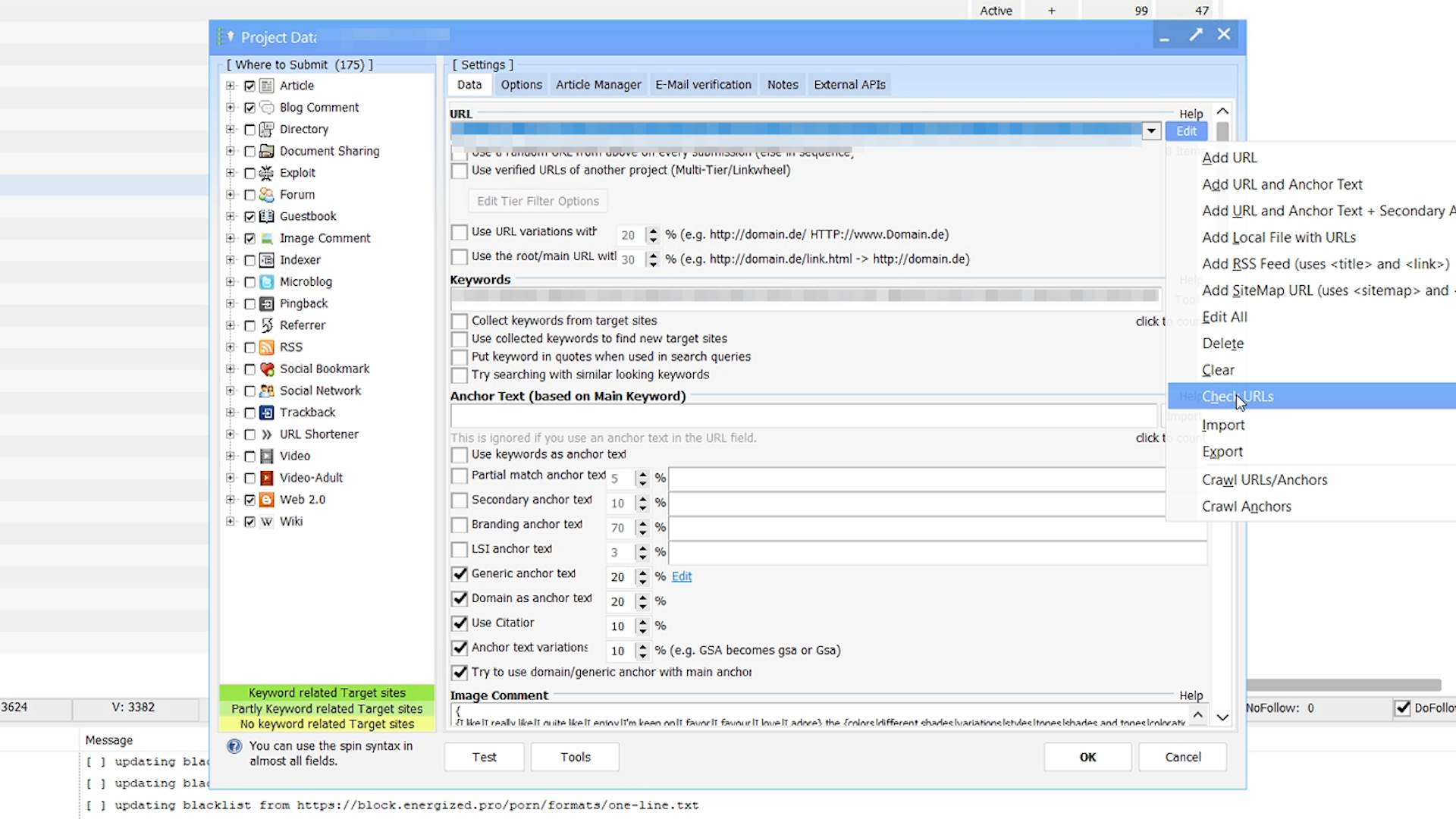Click the Video-Adult red icon
The height and width of the screenshot is (819, 1456).
(x=267, y=479)
